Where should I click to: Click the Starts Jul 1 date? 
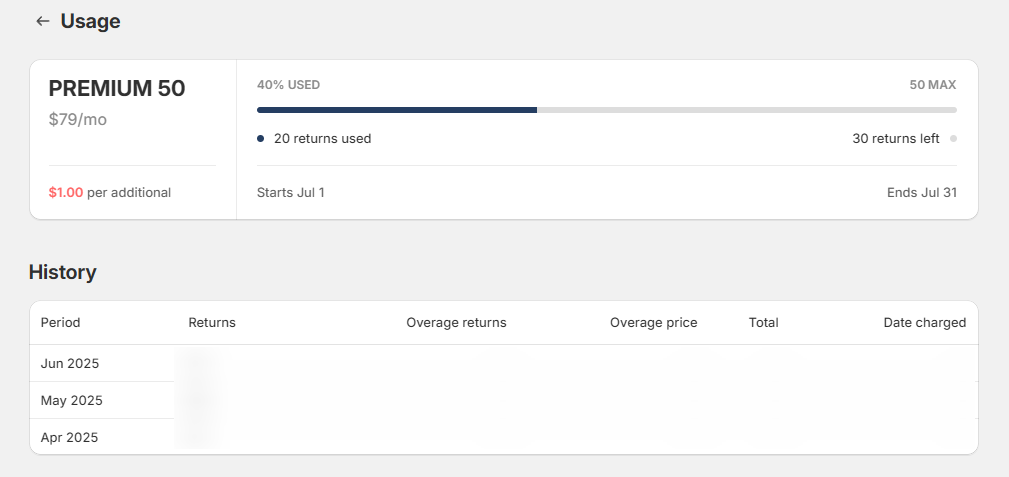[x=291, y=192]
